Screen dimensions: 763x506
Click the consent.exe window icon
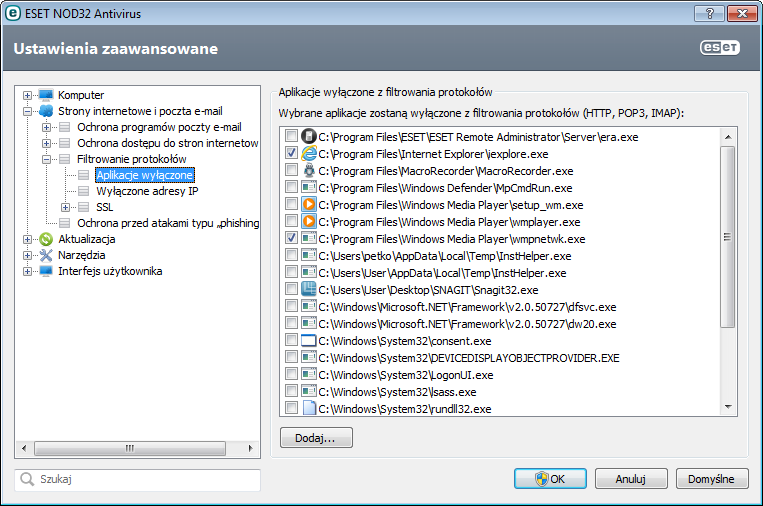pos(309,341)
